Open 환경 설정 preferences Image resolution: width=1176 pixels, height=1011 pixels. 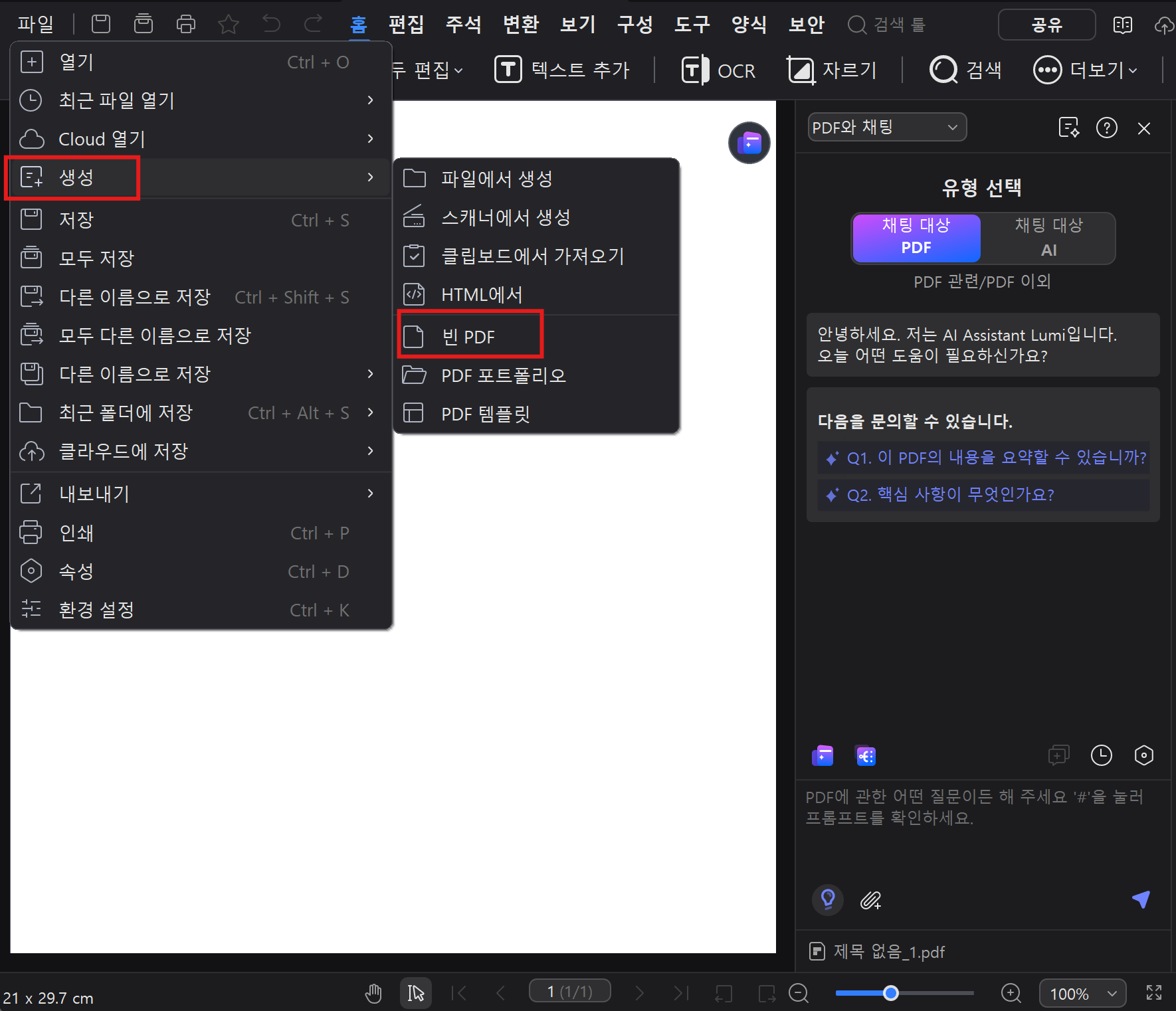pyautogui.click(x=201, y=609)
